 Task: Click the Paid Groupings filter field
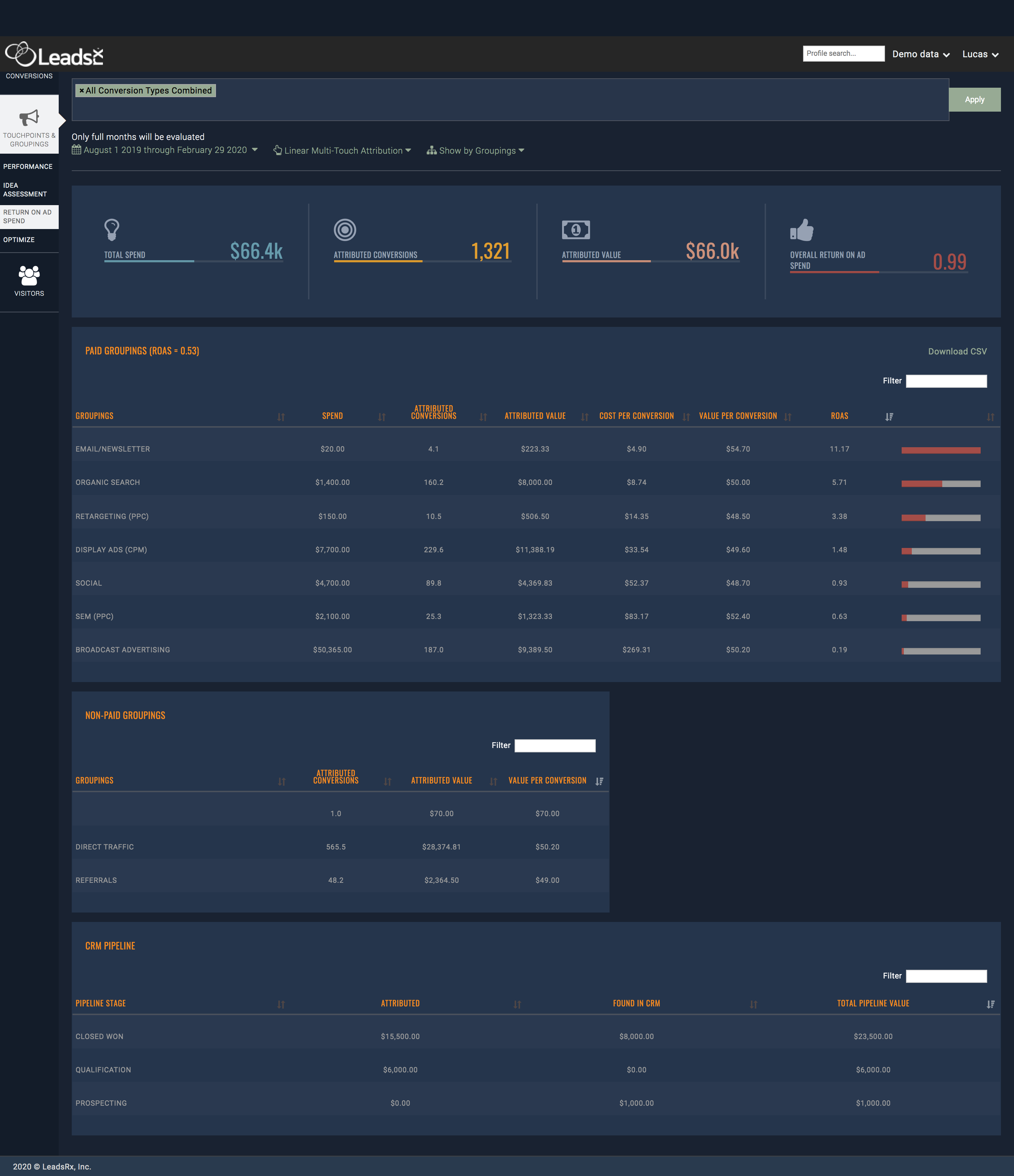point(946,381)
